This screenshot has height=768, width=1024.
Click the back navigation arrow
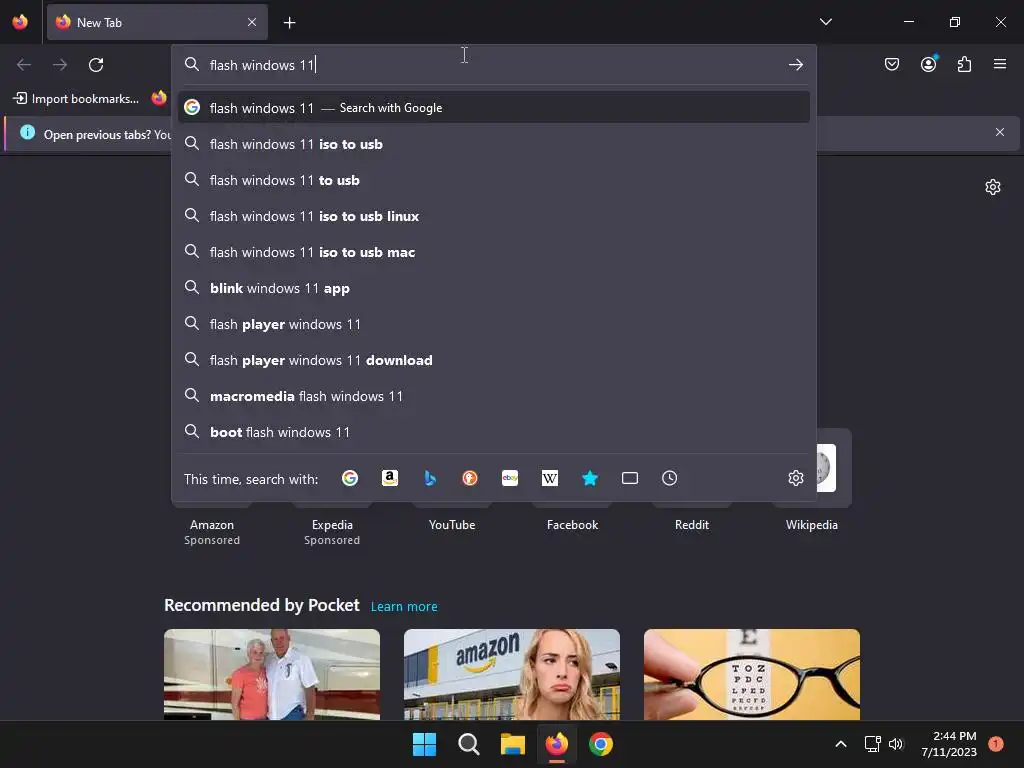tap(24, 65)
